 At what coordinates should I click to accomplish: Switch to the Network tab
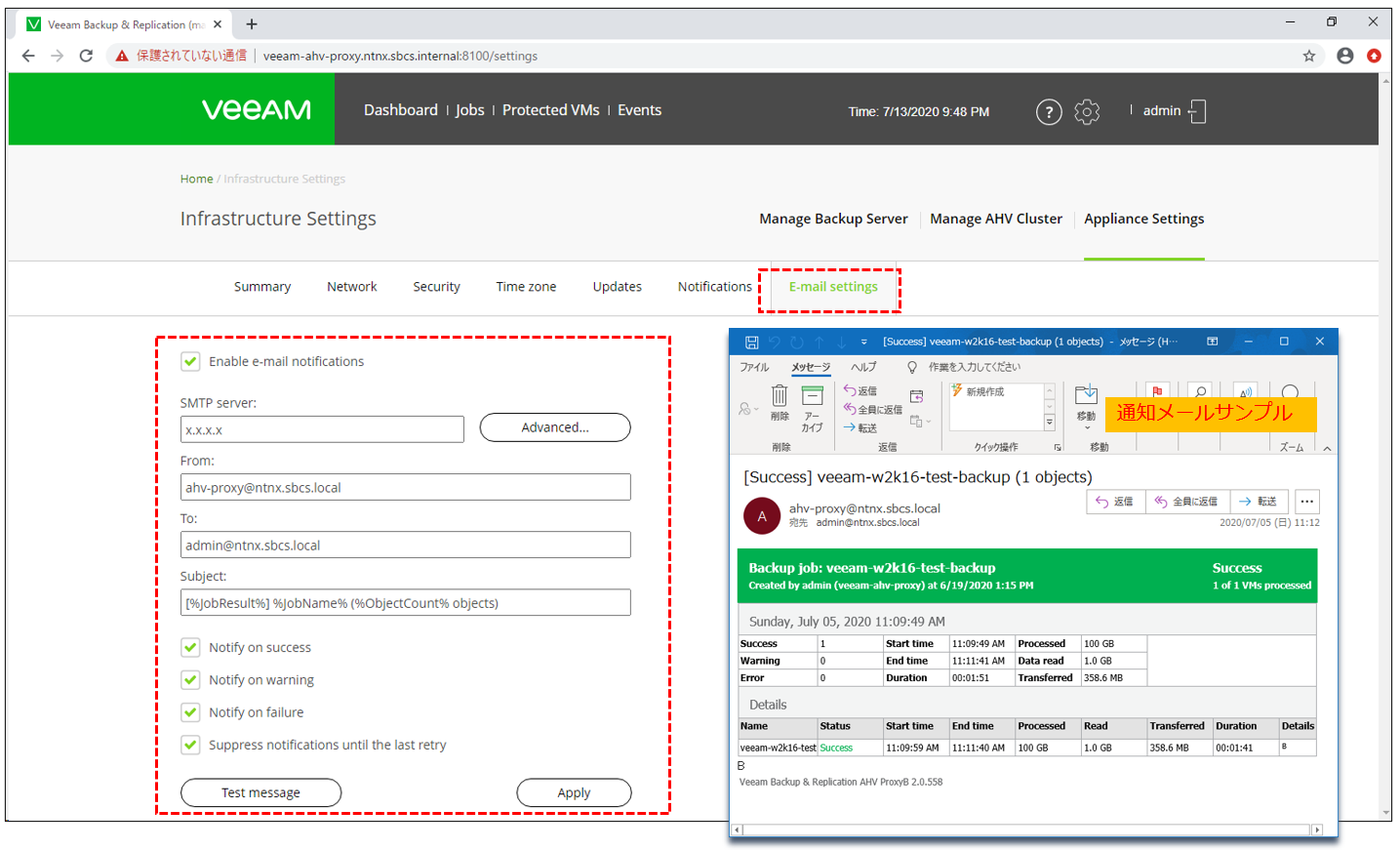pyautogui.click(x=352, y=287)
